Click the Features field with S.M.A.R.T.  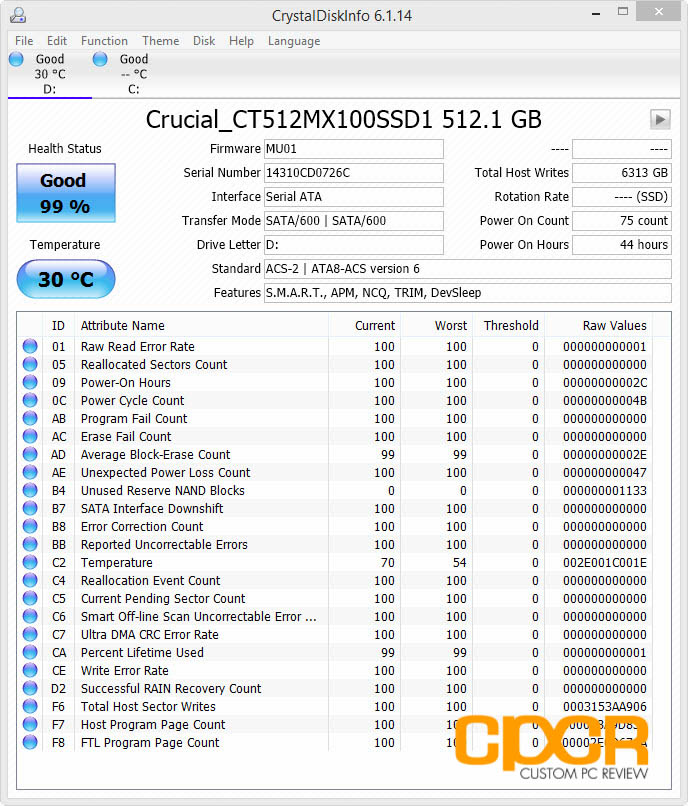(x=467, y=293)
